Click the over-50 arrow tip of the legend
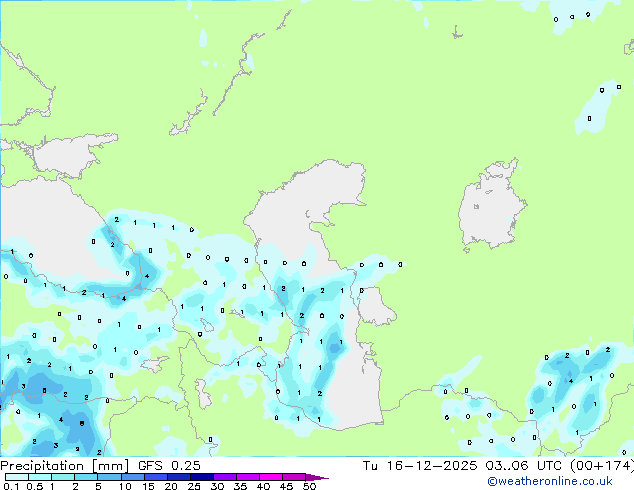The width and height of the screenshot is (634, 490). [x=317, y=477]
